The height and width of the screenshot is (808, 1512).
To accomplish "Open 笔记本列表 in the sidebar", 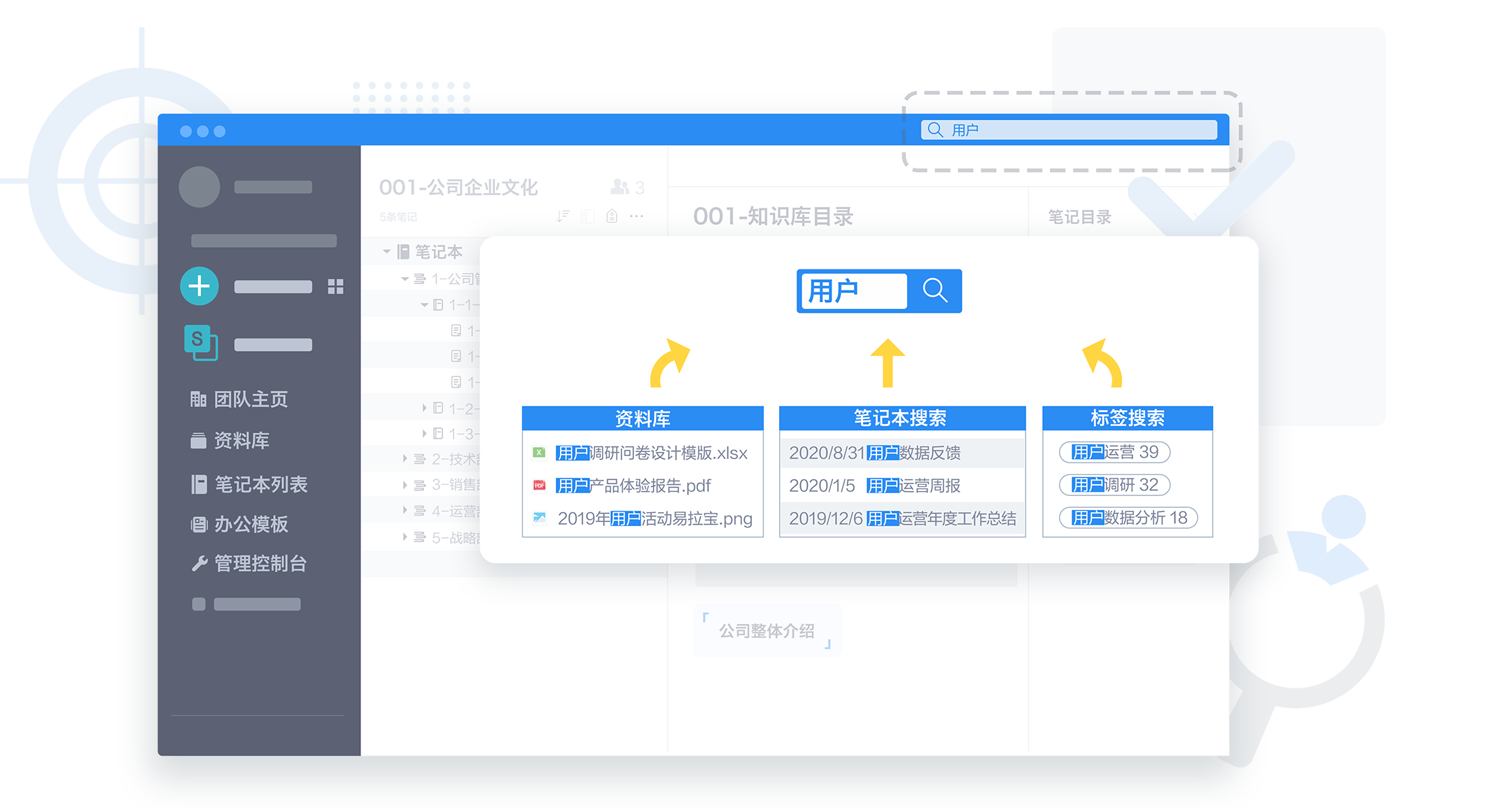I will click(x=260, y=484).
